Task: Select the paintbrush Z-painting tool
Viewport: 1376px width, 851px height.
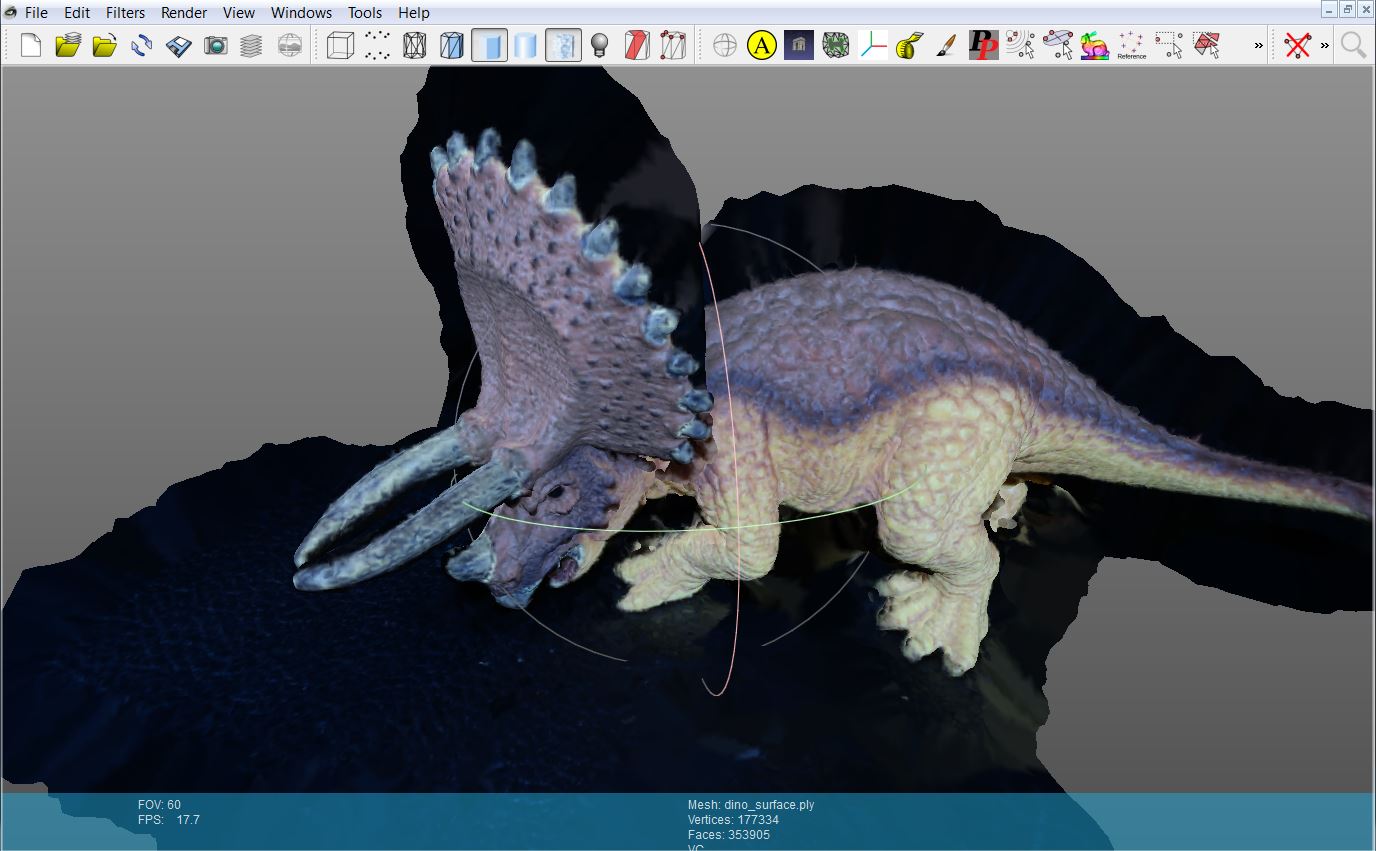Action: coord(947,45)
